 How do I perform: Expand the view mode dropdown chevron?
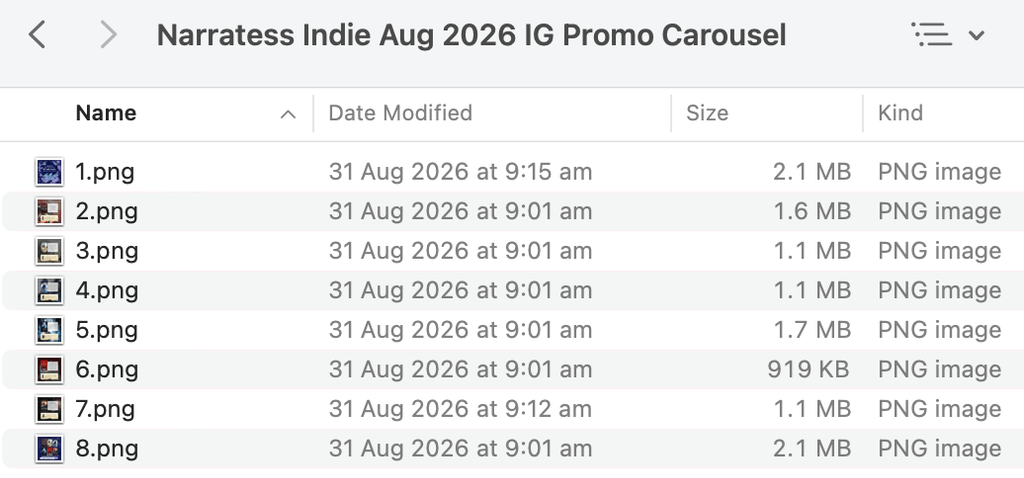(x=976, y=35)
